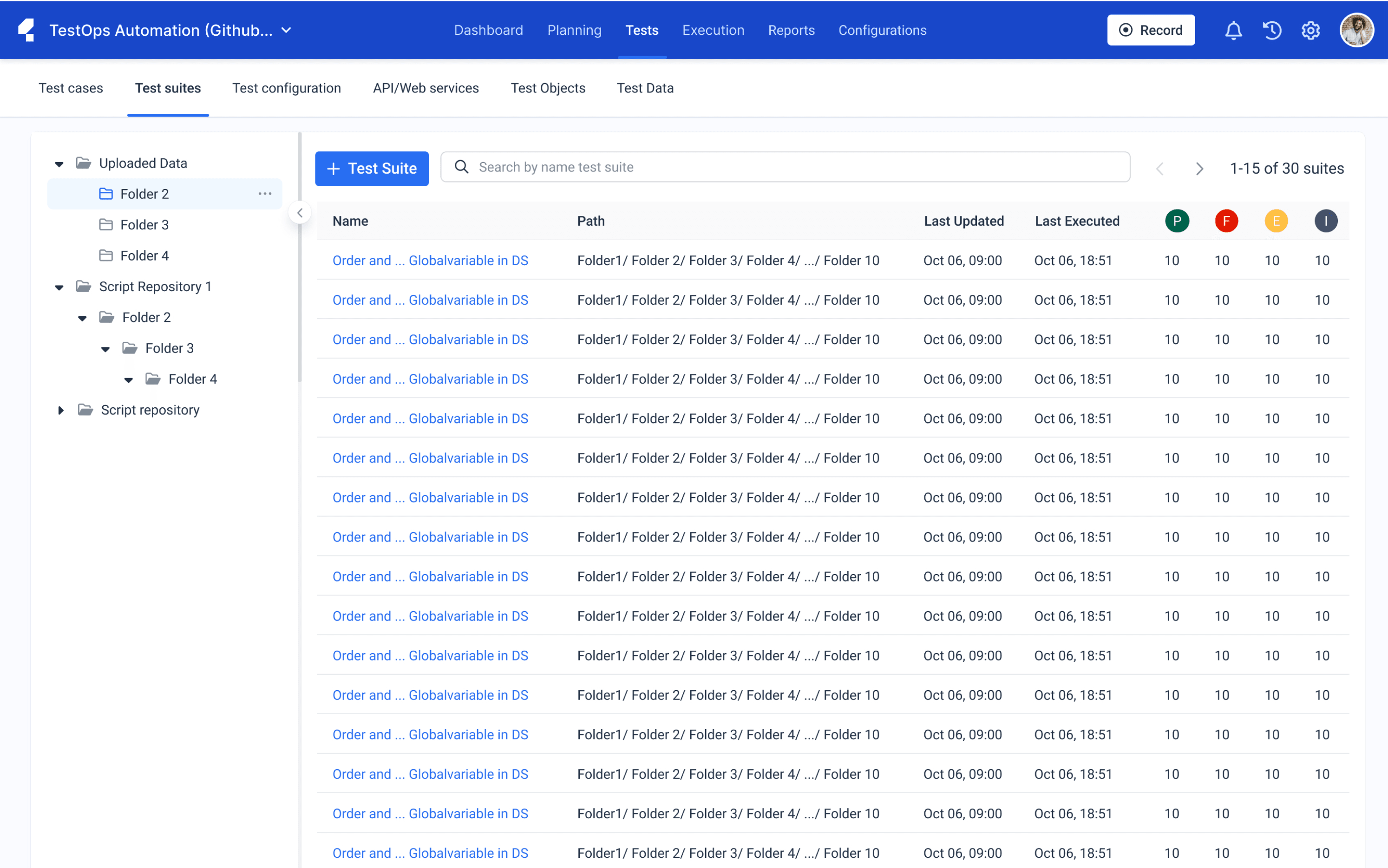
Task: Expand the Script repository node
Action: (x=61, y=410)
